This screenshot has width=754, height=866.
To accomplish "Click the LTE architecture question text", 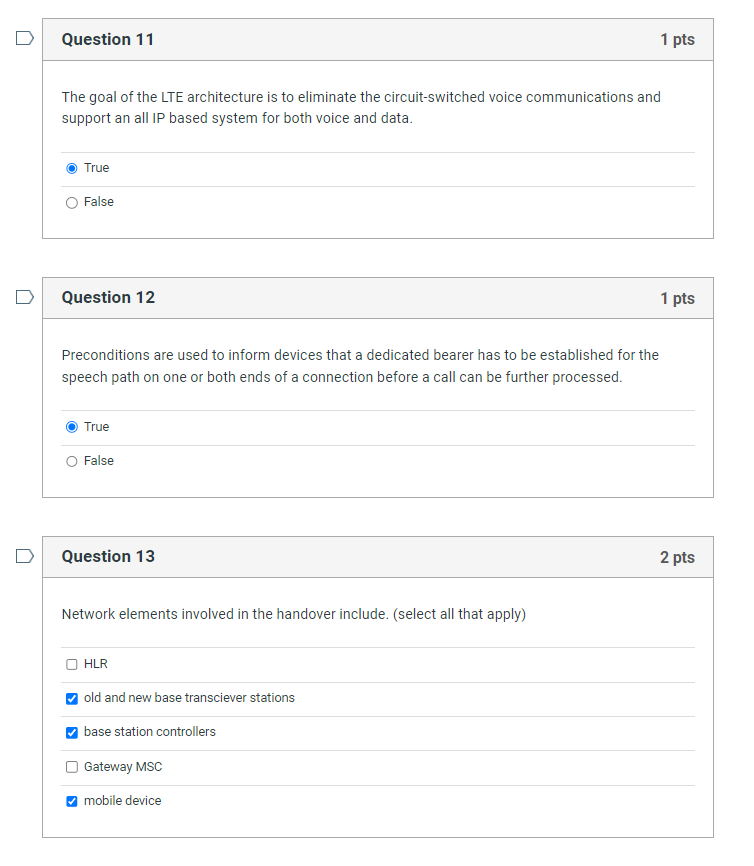I will (x=361, y=108).
